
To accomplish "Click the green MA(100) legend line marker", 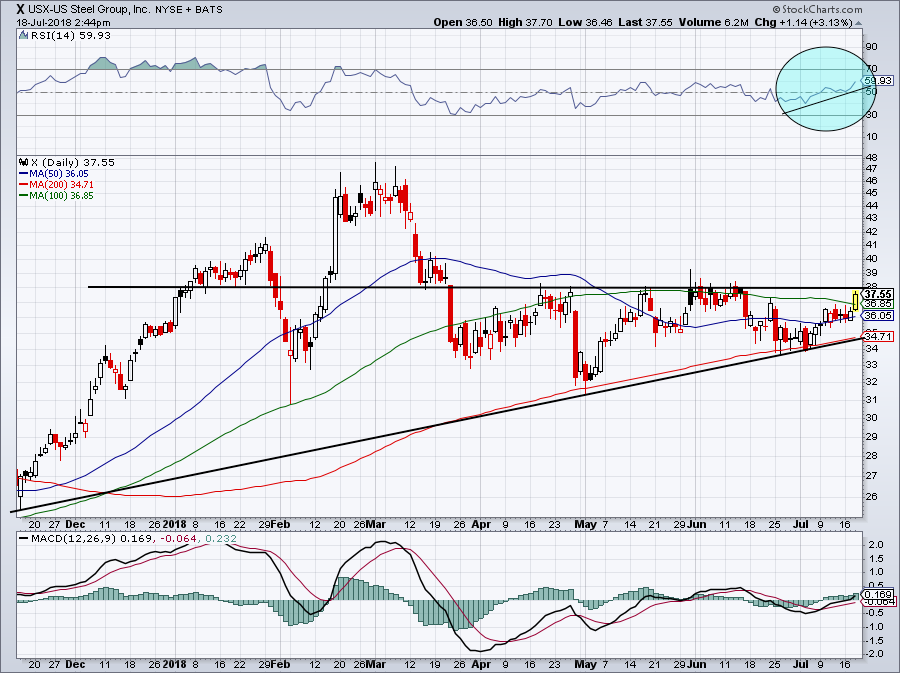I will (24, 196).
